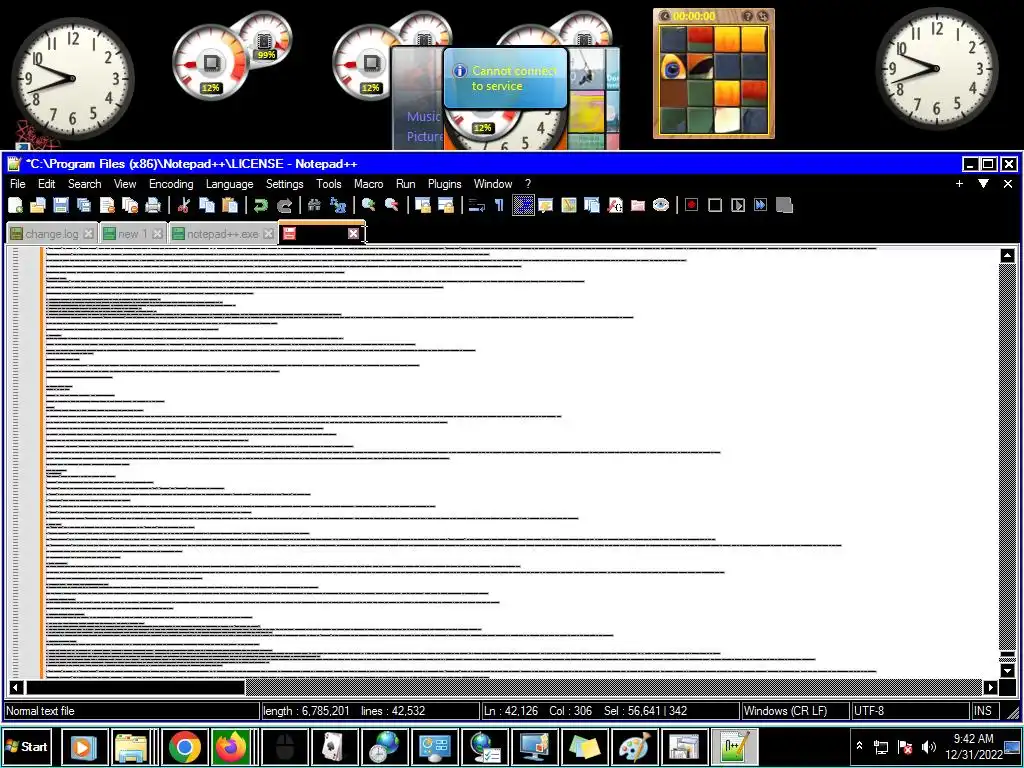Open the Language menu
Image resolution: width=1024 pixels, height=768 pixels.
[x=229, y=184]
